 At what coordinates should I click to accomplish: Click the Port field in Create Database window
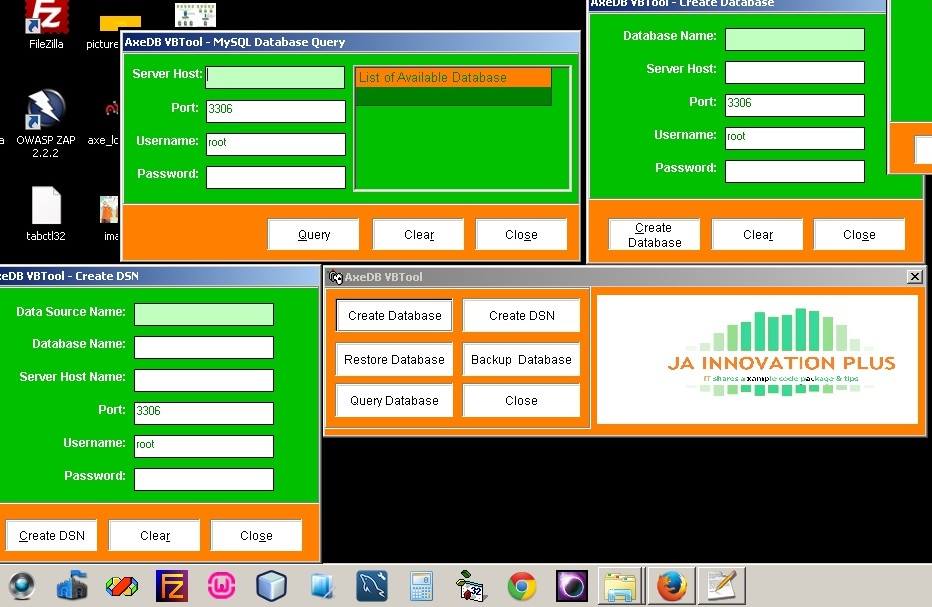tap(795, 105)
